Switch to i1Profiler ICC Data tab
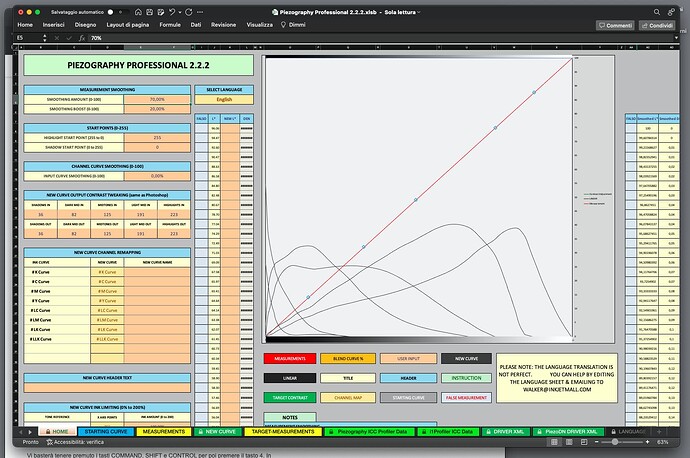Screen dimensions: 690x458 coord(448,432)
